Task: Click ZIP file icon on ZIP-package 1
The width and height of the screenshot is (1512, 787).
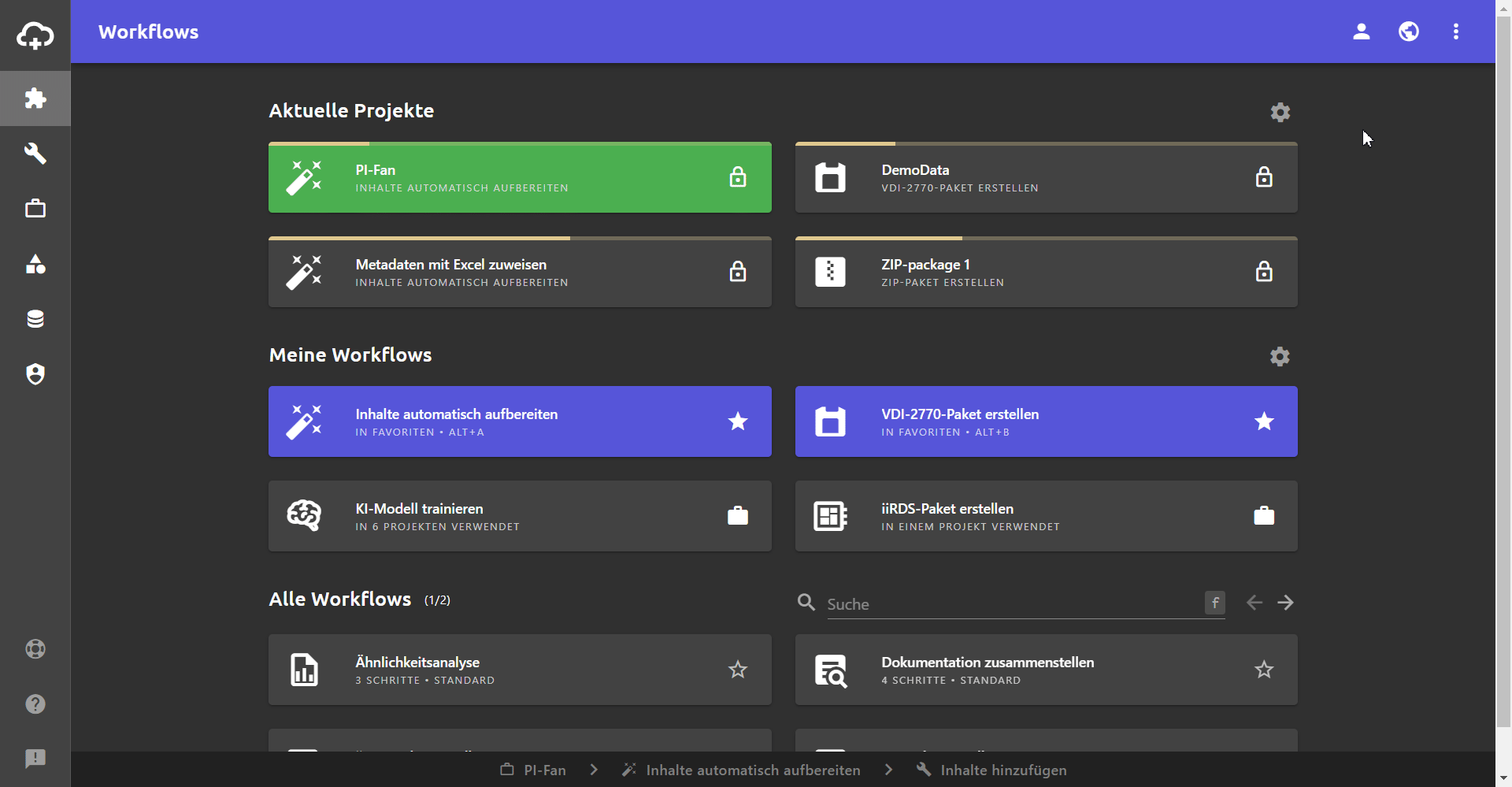Action: click(x=830, y=272)
